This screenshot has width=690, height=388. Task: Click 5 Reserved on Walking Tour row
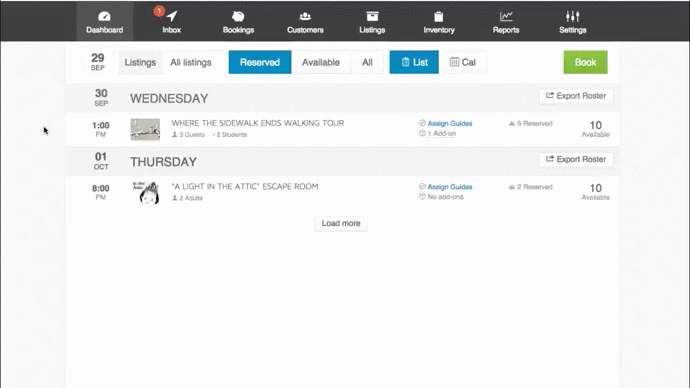point(531,124)
